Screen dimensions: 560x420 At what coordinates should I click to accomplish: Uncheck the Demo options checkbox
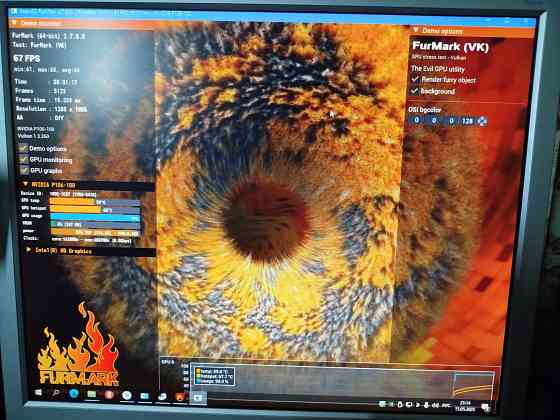point(24,149)
